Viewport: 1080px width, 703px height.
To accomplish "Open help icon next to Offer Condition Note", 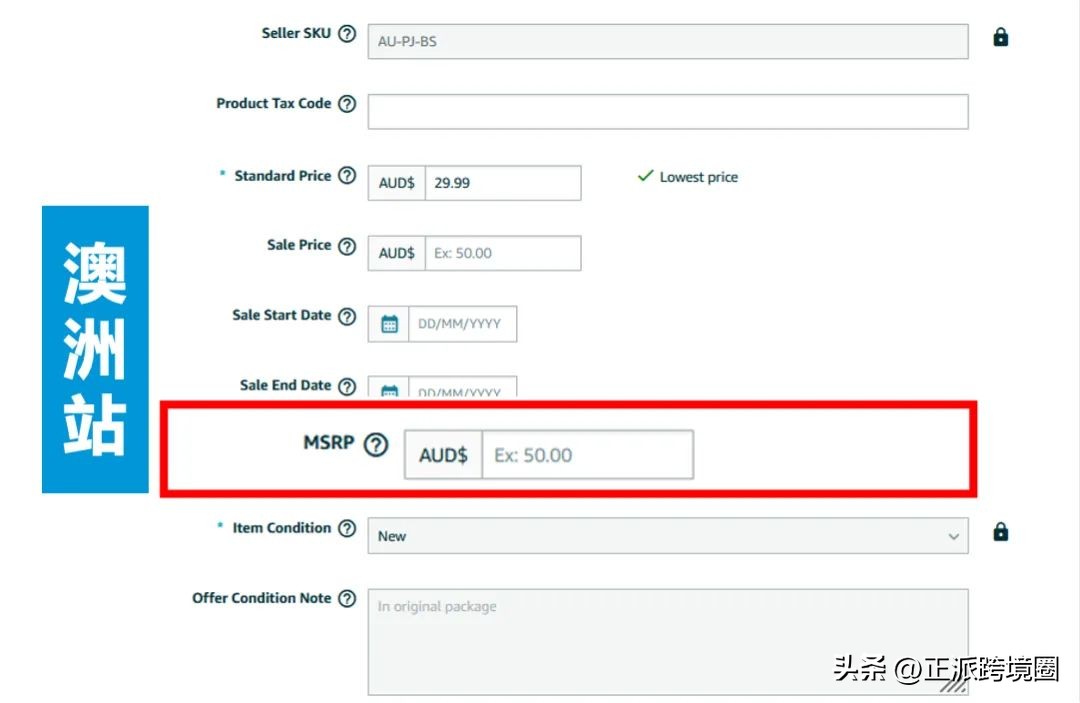I will point(347,598).
